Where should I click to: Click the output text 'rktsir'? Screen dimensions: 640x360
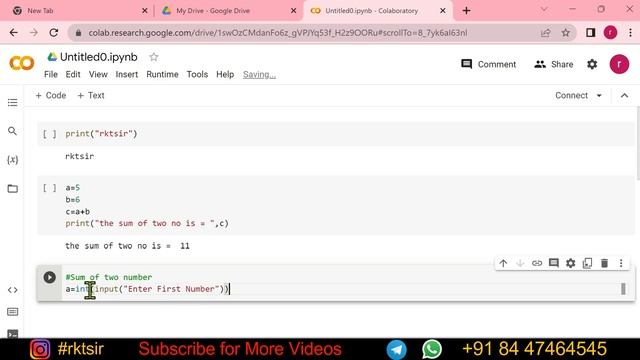pyautogui.click(x=80, y=156)
